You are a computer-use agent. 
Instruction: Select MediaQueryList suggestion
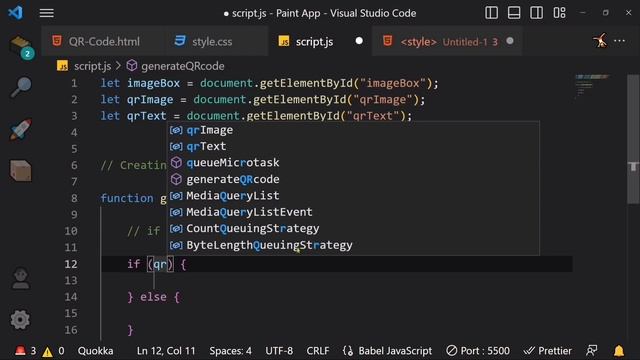(x=353, y=196)
